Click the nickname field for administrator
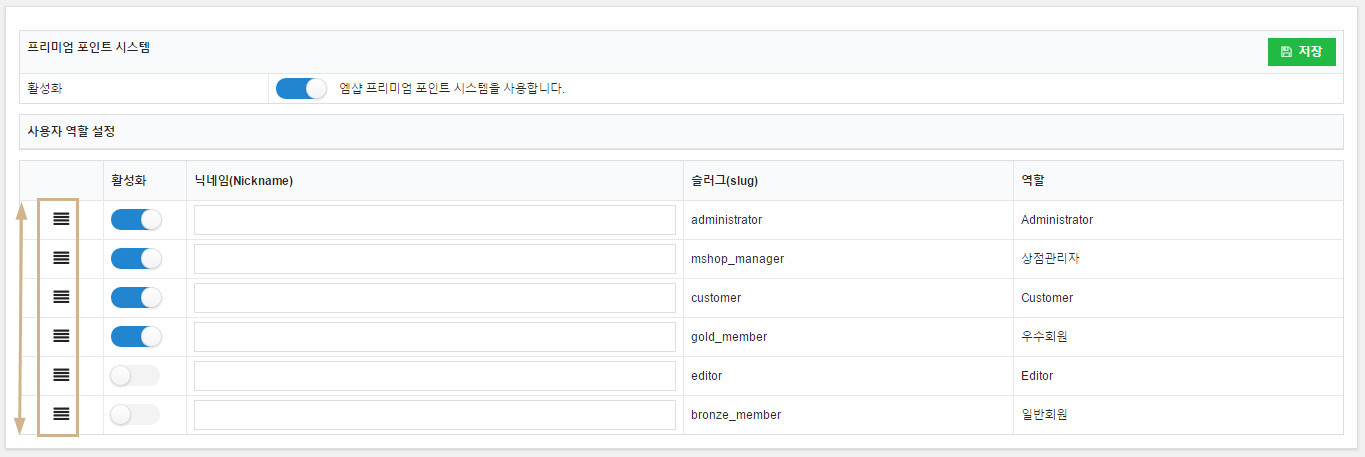 [434, 220]
